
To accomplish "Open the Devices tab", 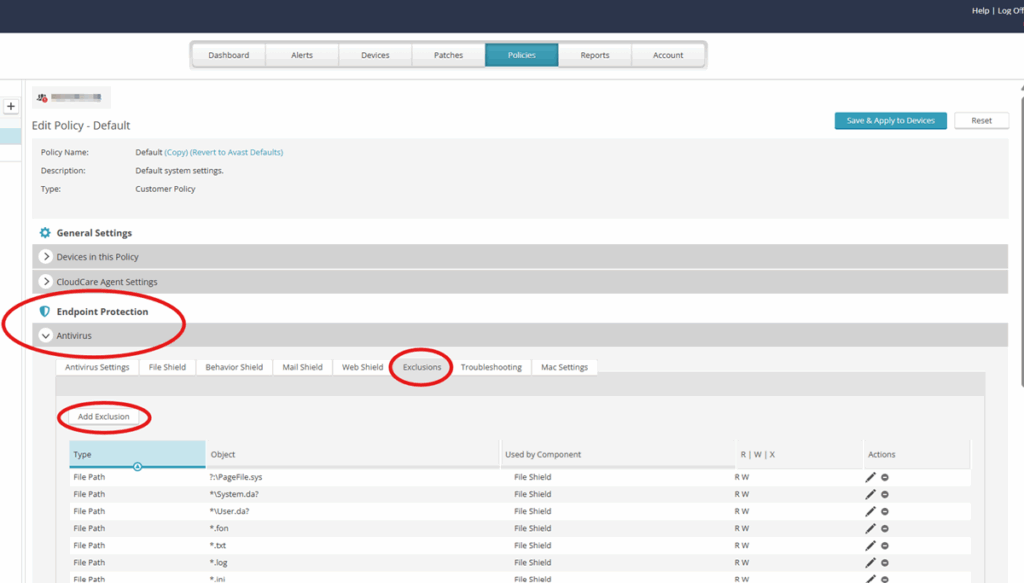I will pyautogui.click(x=375, y=55).
